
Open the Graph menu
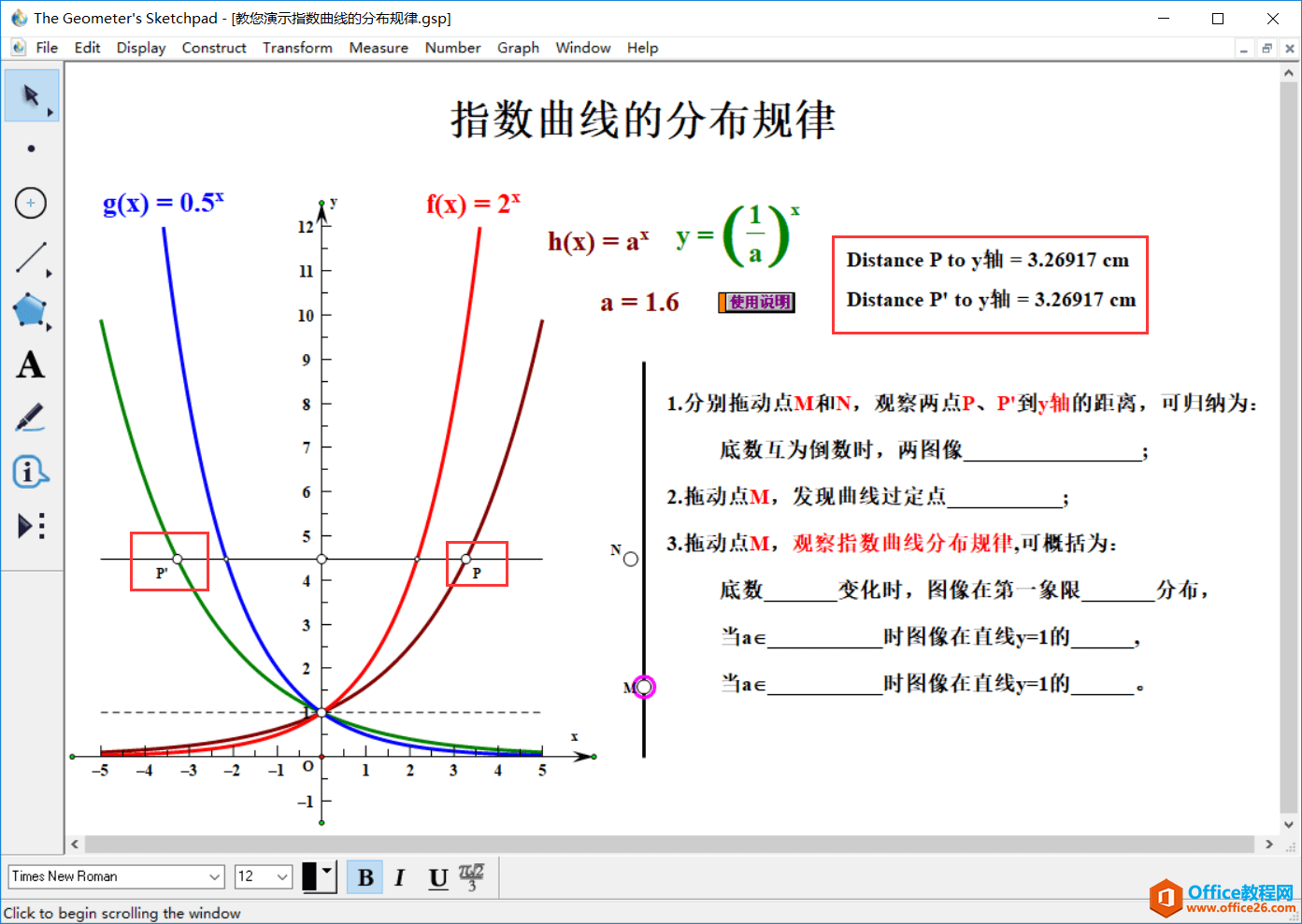tap(518, 48)
